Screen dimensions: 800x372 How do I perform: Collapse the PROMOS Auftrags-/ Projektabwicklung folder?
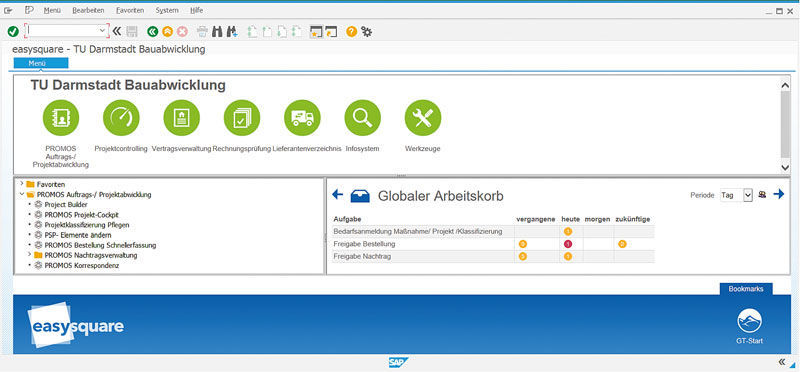pyautogui.click(x=21, y=194)
